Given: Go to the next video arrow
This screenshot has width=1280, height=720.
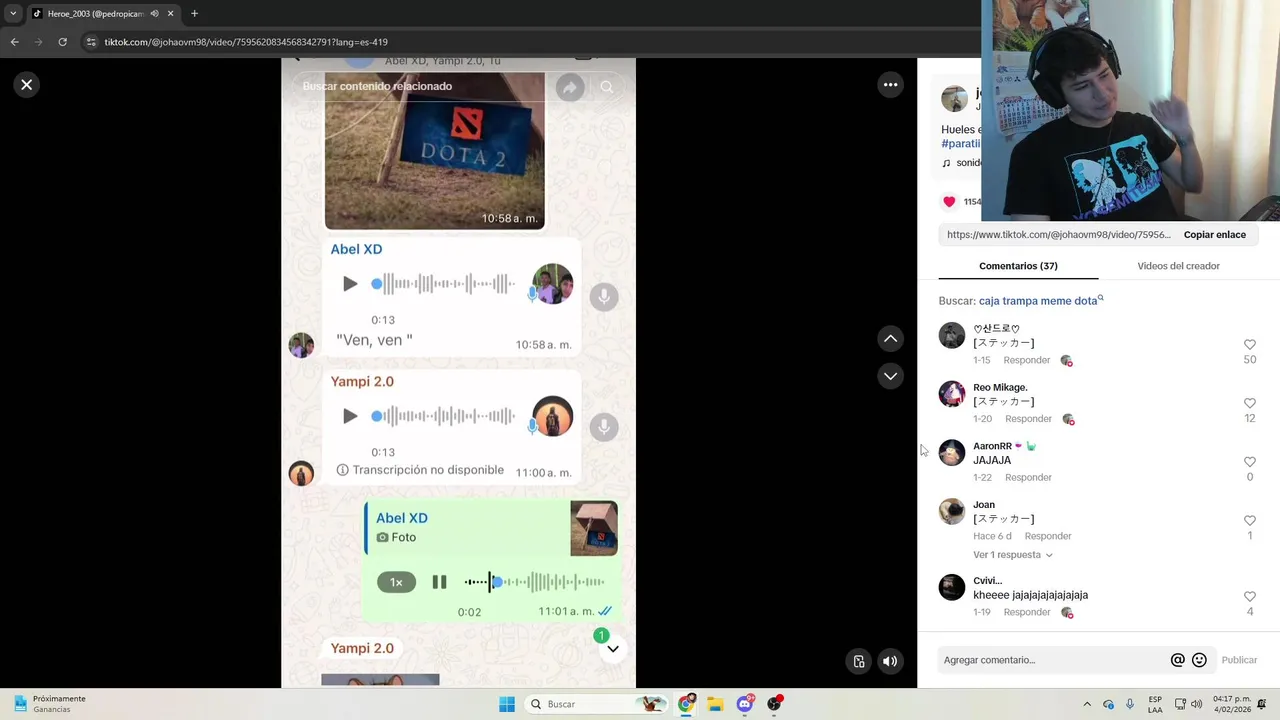Looking at the screenshot, I should tap(890, 376).
